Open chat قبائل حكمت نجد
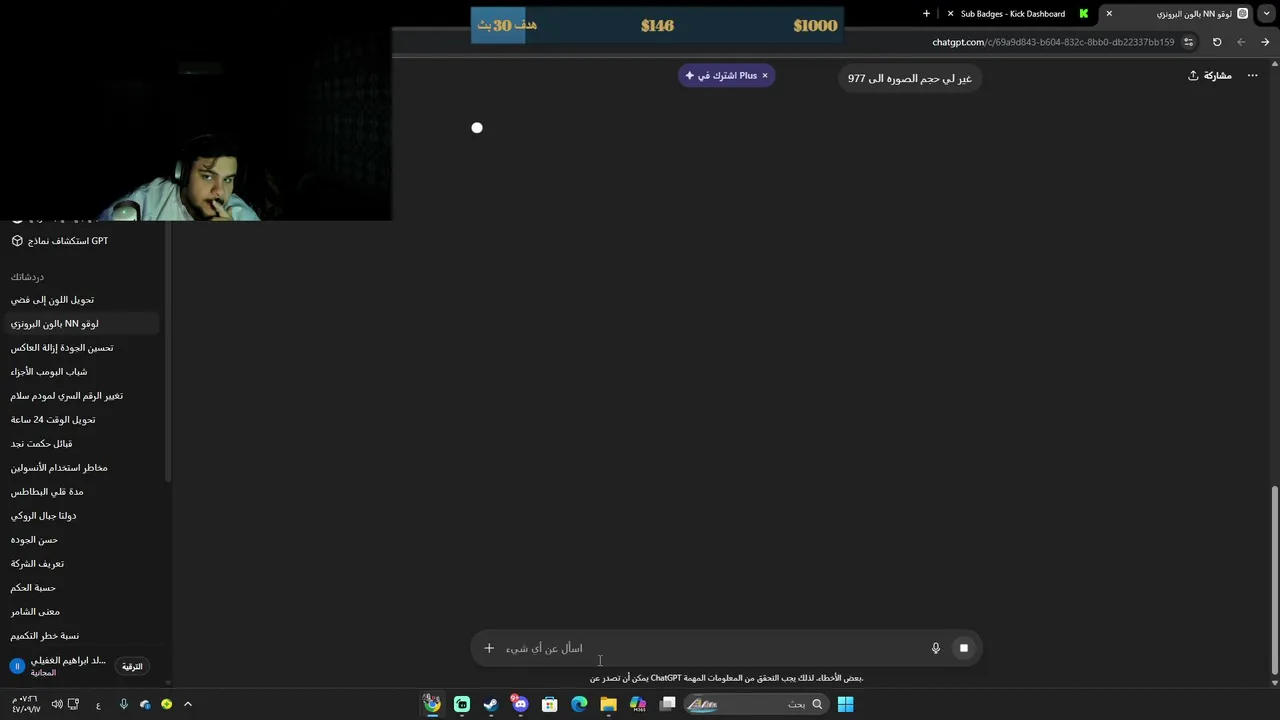1280x720 pixels. pos(41,444)
